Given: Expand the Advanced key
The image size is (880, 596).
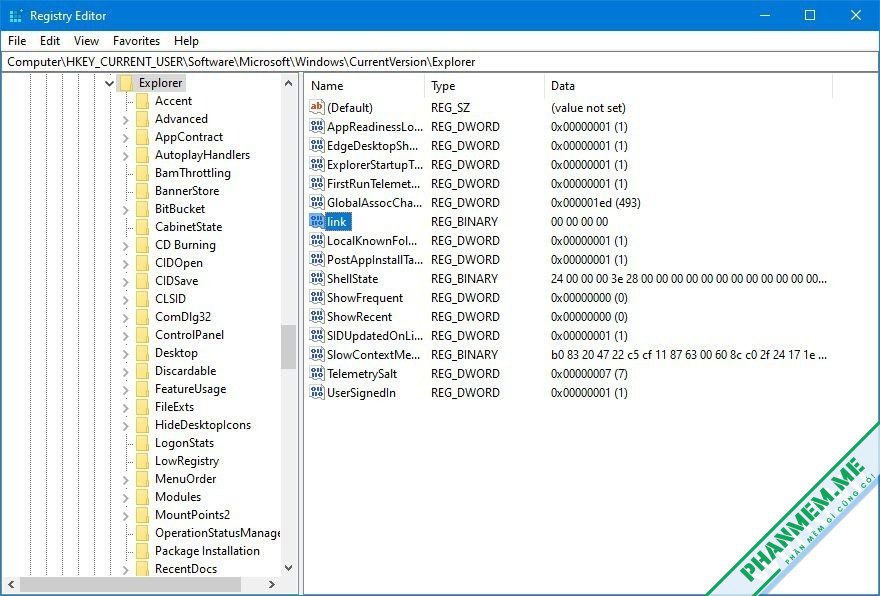Looking at the screenshot, I should click(x=126, y=120).
